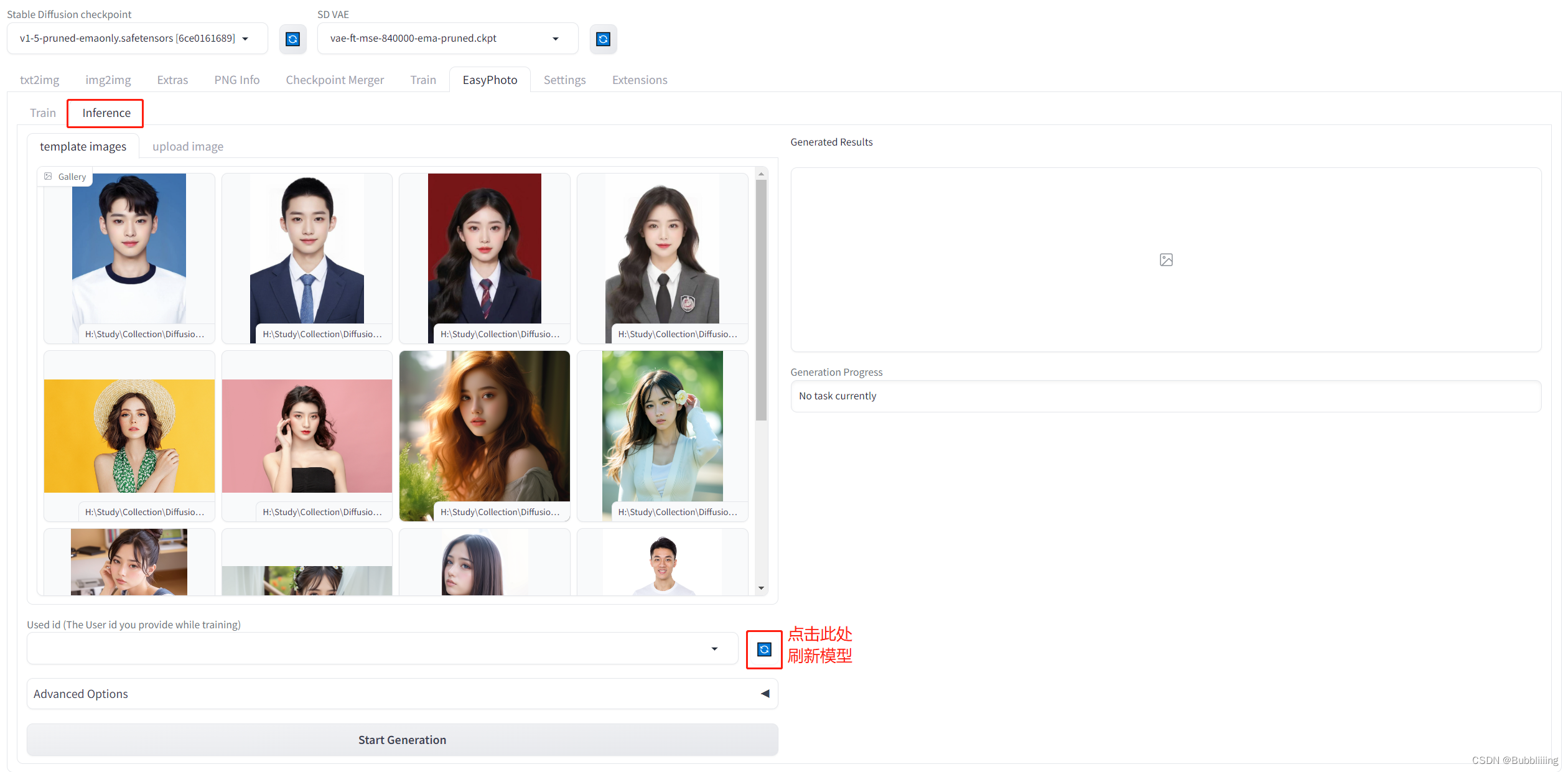Select the male portrait template image
This screenshot has height=772, width=1568.
click(x=129, y=248)
